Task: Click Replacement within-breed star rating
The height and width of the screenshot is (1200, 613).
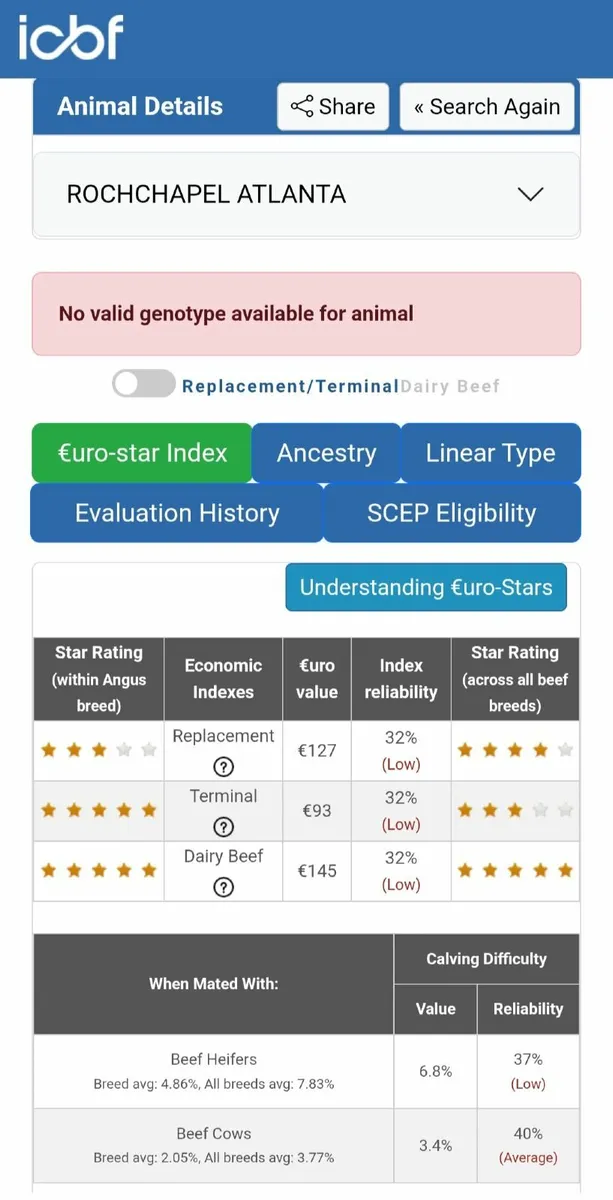Action: [98, 750]
